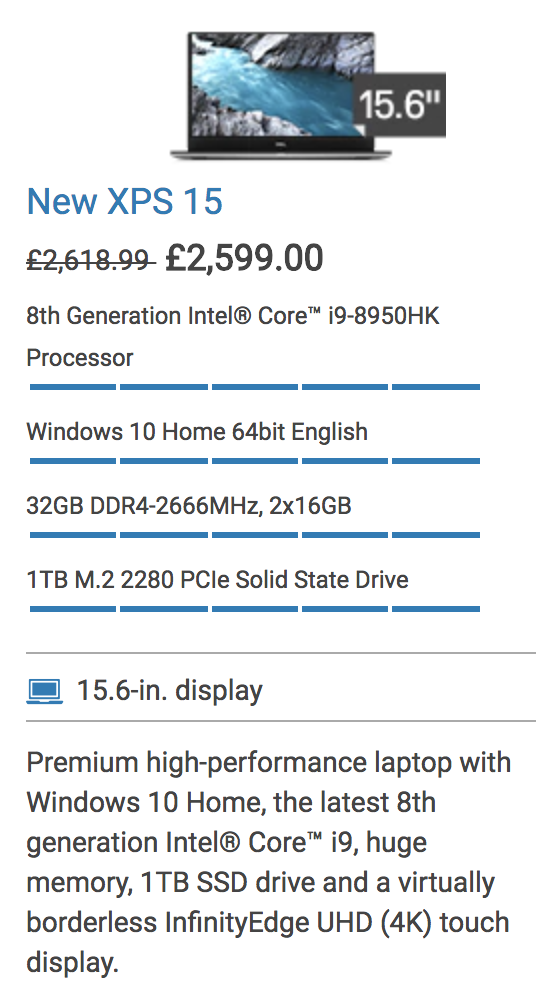
Task: Click last segment of memory rating bar
Action: click(436, 535)
